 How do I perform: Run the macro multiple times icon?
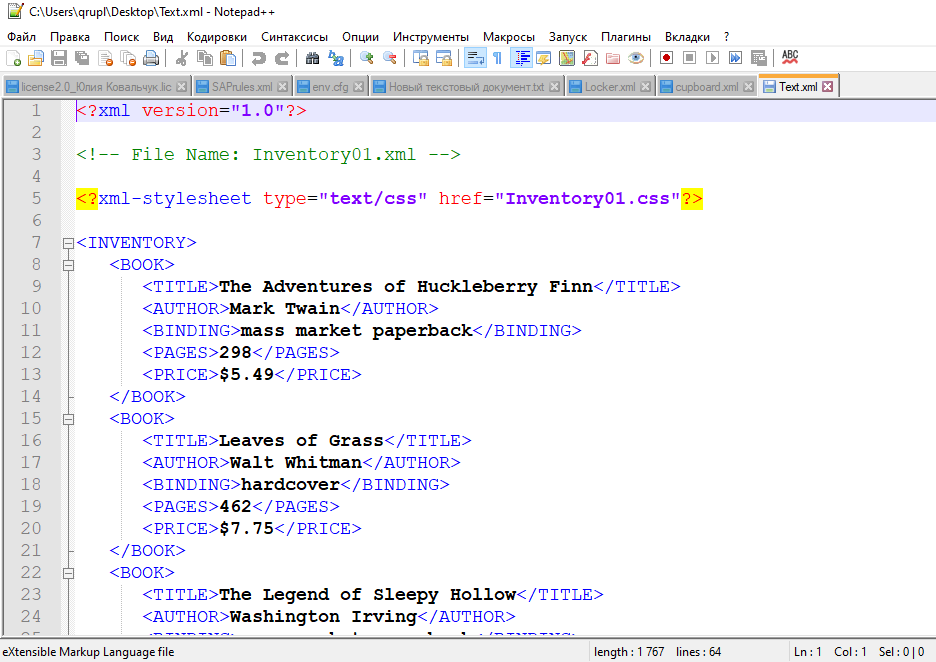735,58
